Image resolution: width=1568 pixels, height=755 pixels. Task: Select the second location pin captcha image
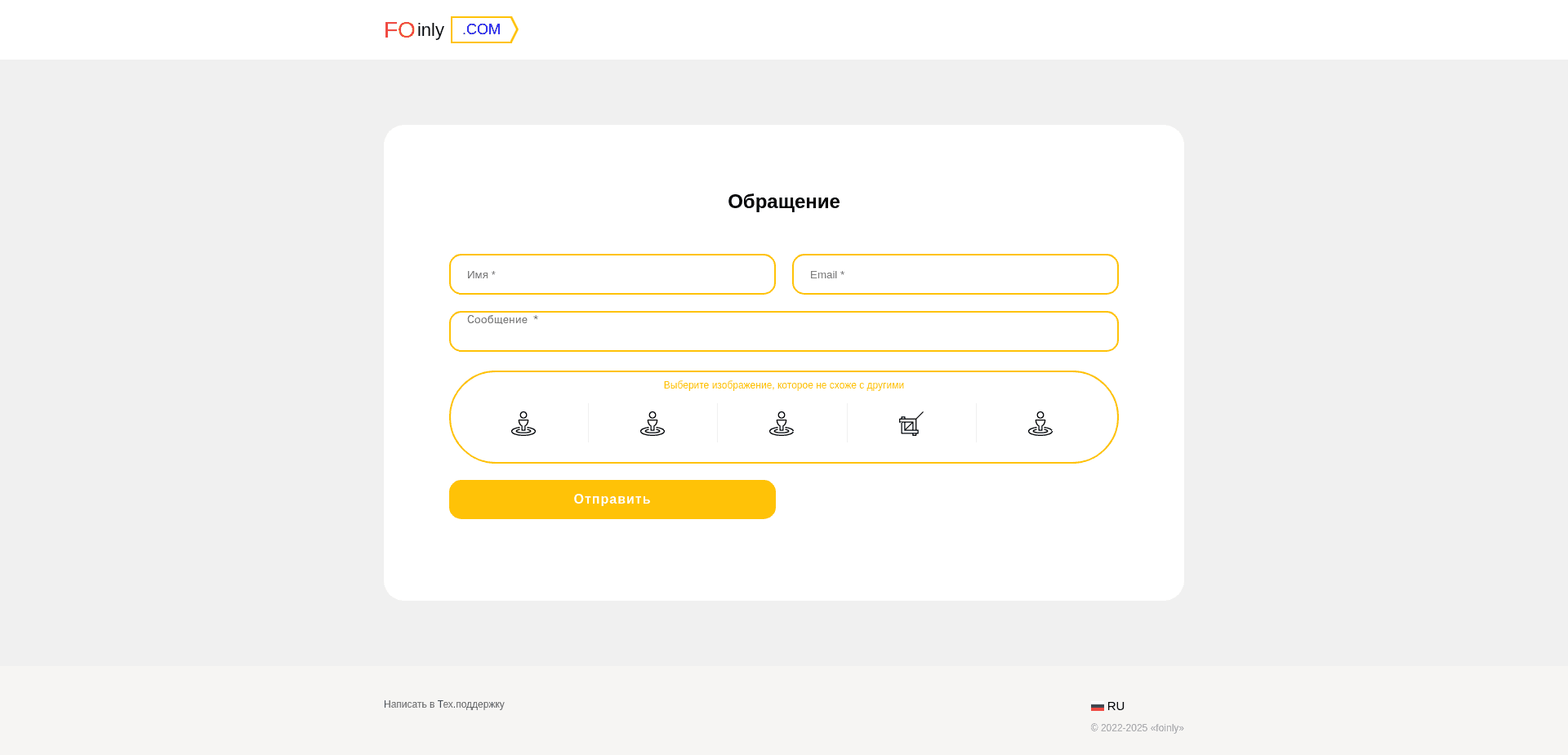[652, 423]
